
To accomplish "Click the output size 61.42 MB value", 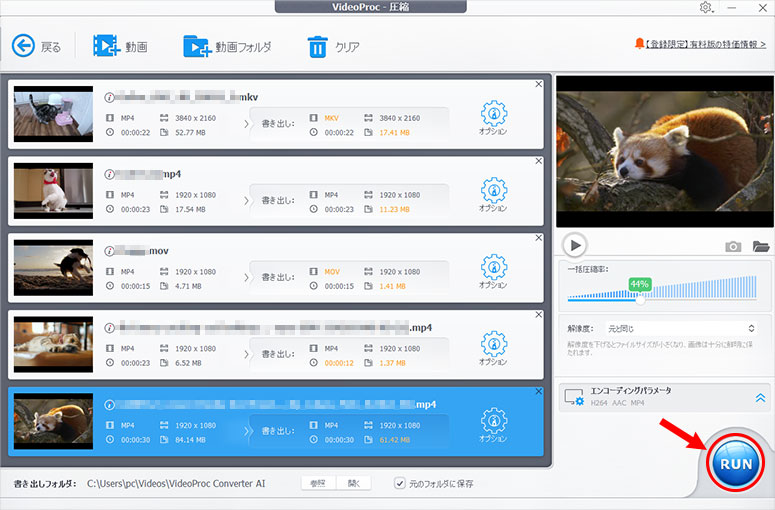I will click(394, 440).
